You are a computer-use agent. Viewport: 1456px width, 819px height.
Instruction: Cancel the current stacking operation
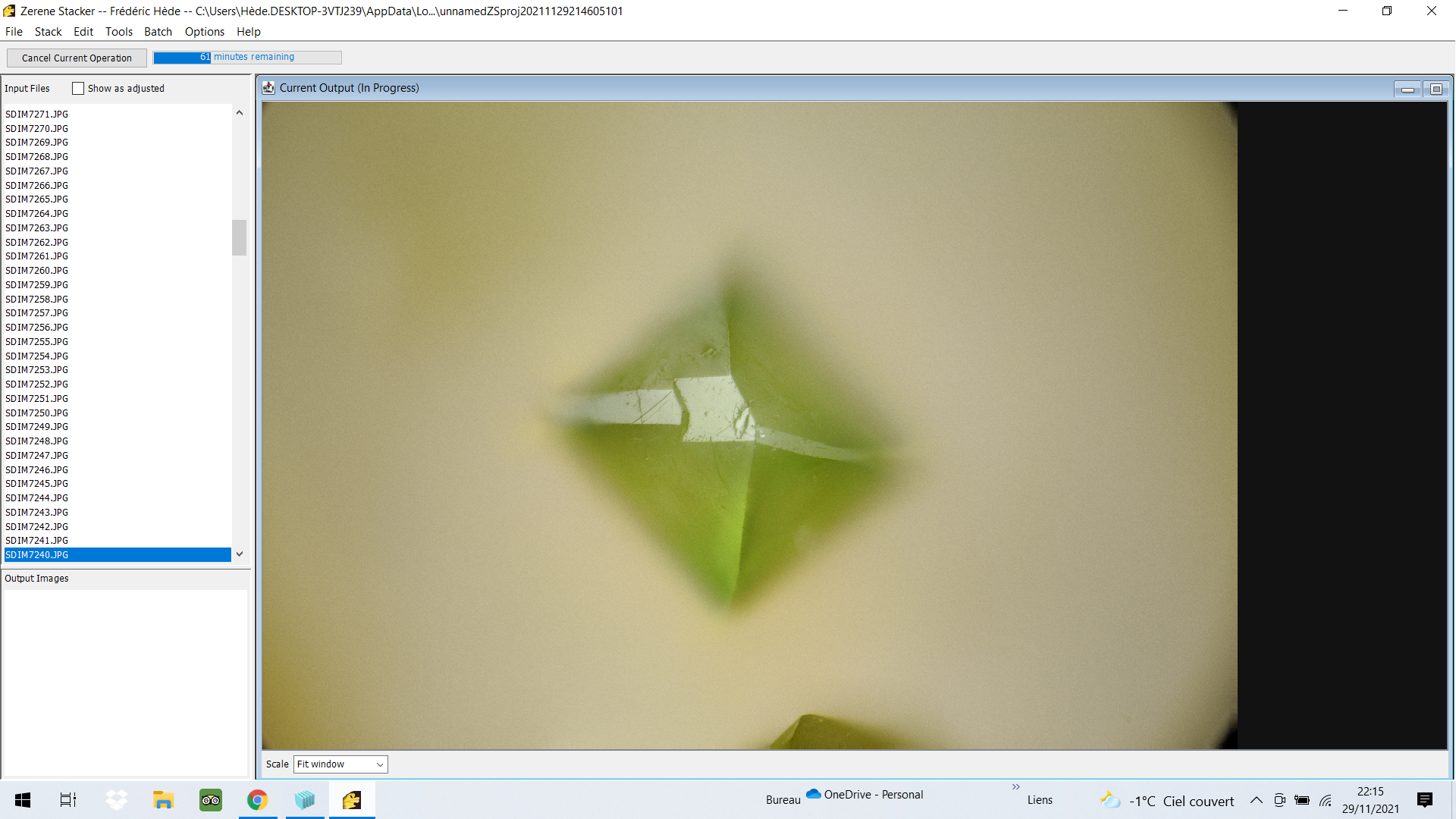point(77,58)
